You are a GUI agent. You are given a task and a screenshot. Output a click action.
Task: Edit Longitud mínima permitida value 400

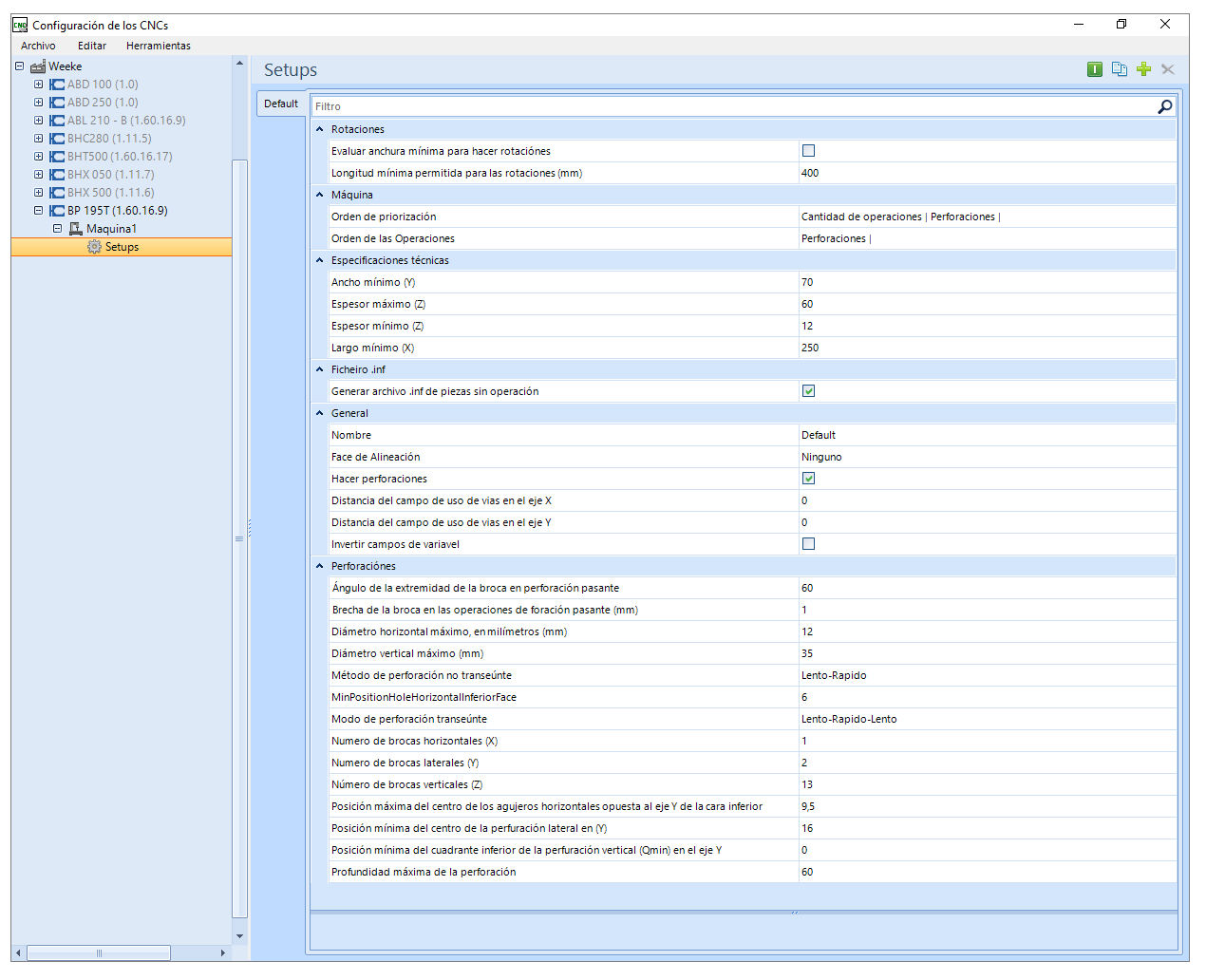pyautogui.click(x=988, y=173)
